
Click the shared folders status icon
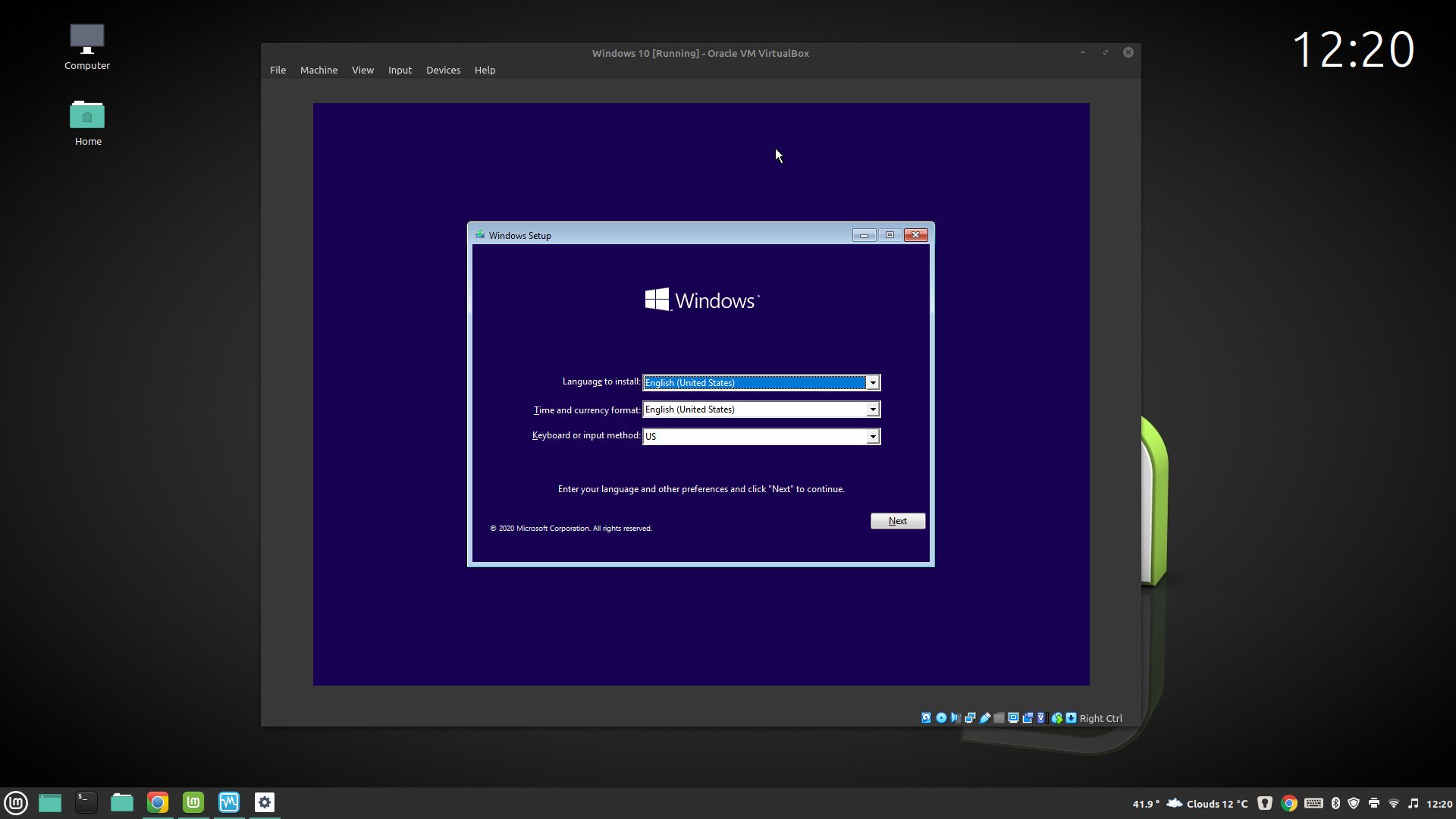coord(999,717)
